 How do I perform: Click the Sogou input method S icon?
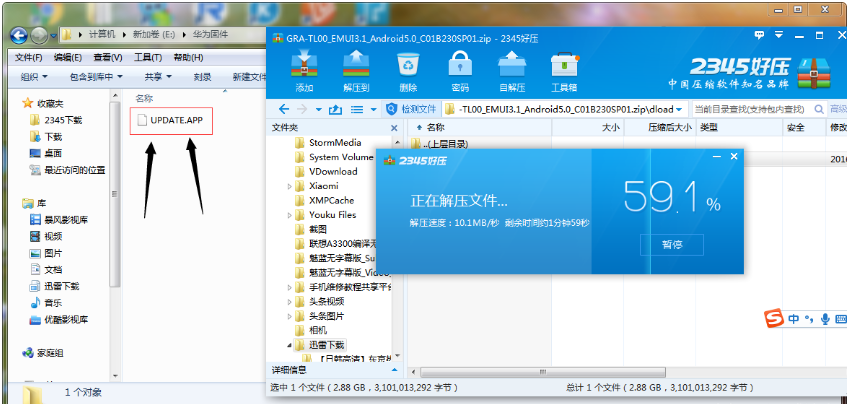coord(775,319)
